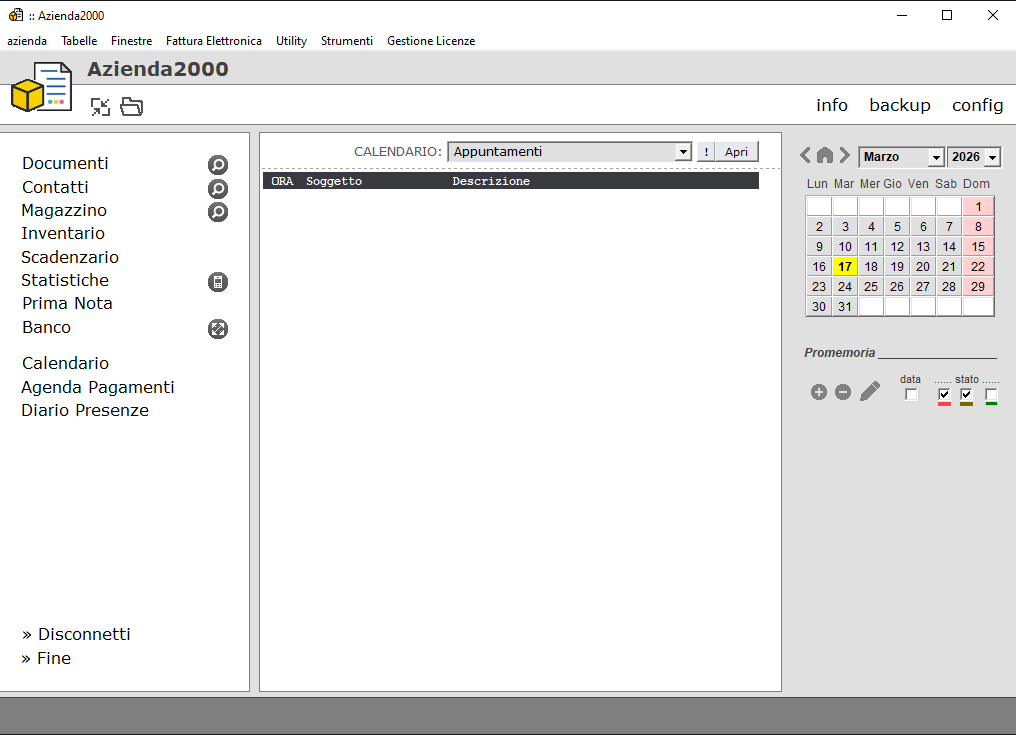Viewport: 1016px width, 735px height.
Task: Open the Fattura Elettronica menu
Action: [214, 41]
